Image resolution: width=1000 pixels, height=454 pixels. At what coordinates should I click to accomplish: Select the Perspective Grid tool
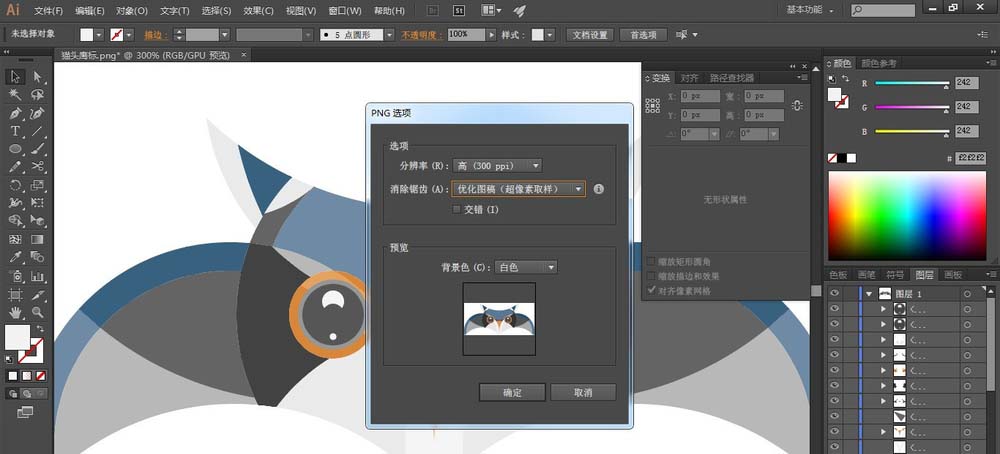[38, 221]
